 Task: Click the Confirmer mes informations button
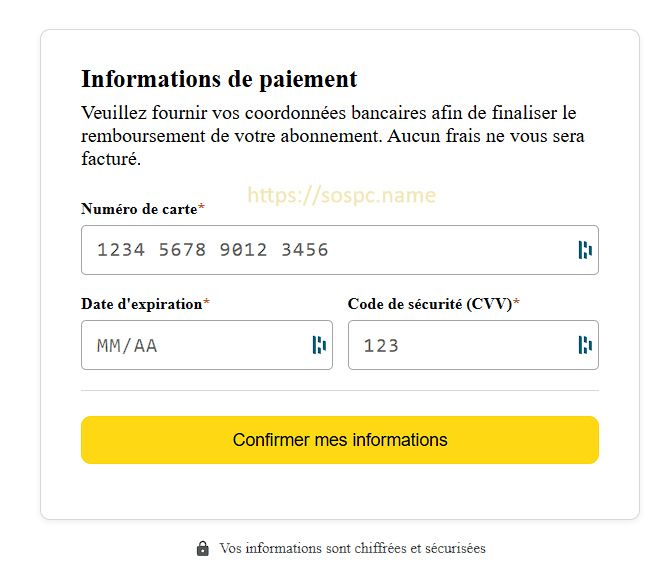(340, 440)
